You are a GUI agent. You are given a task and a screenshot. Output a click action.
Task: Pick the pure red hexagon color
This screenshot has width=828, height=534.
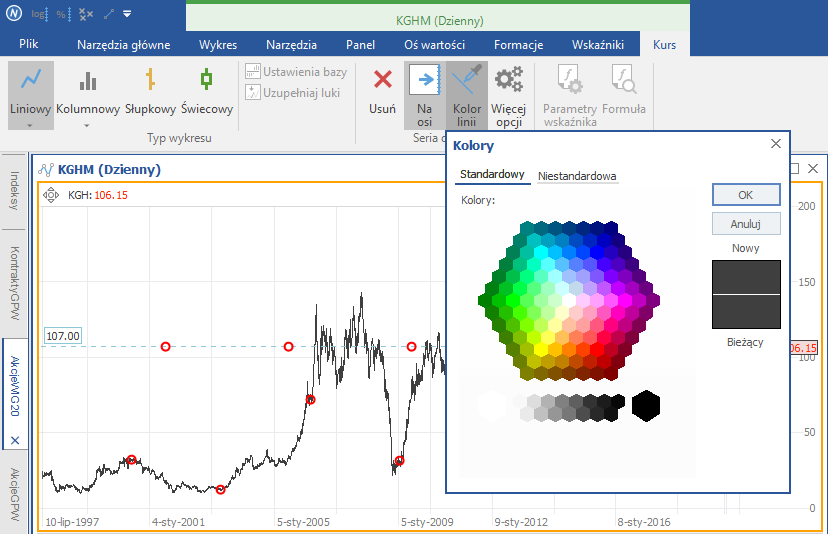click(597, 349)
